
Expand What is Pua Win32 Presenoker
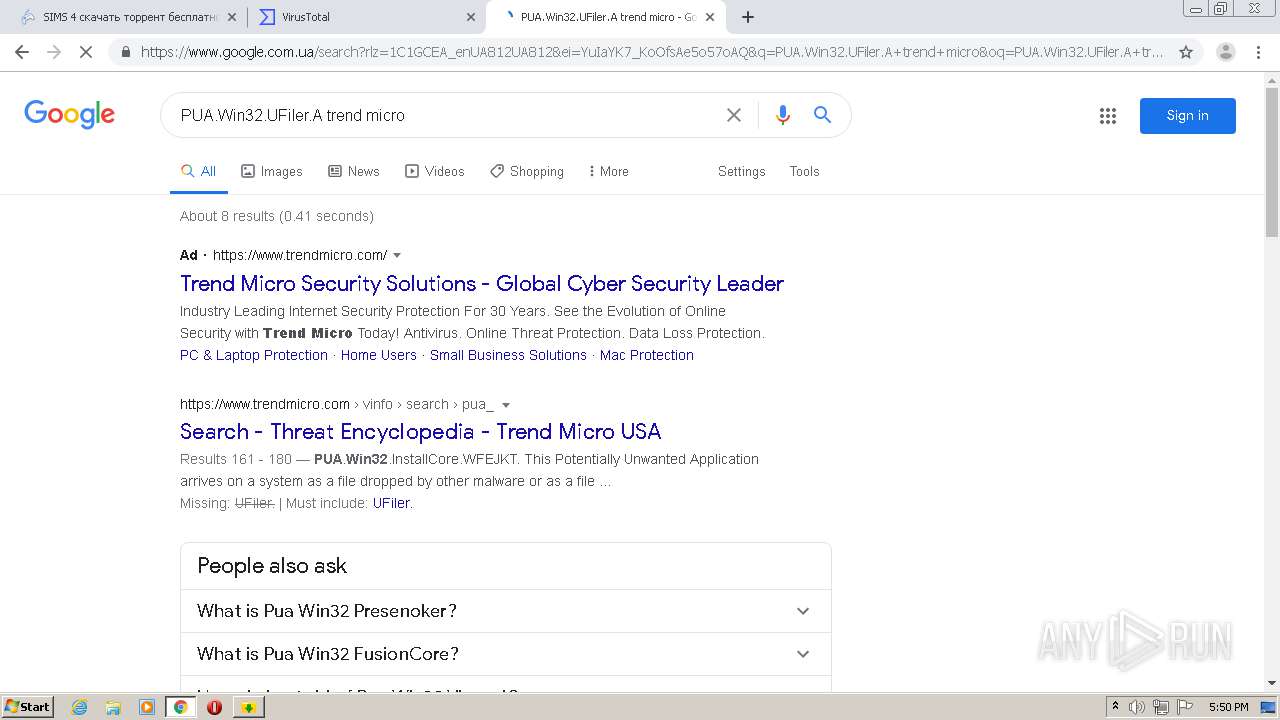click(x=505, y=611)
